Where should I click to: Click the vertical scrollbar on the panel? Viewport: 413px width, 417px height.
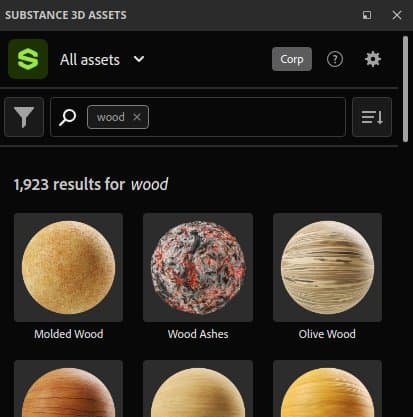405,89
